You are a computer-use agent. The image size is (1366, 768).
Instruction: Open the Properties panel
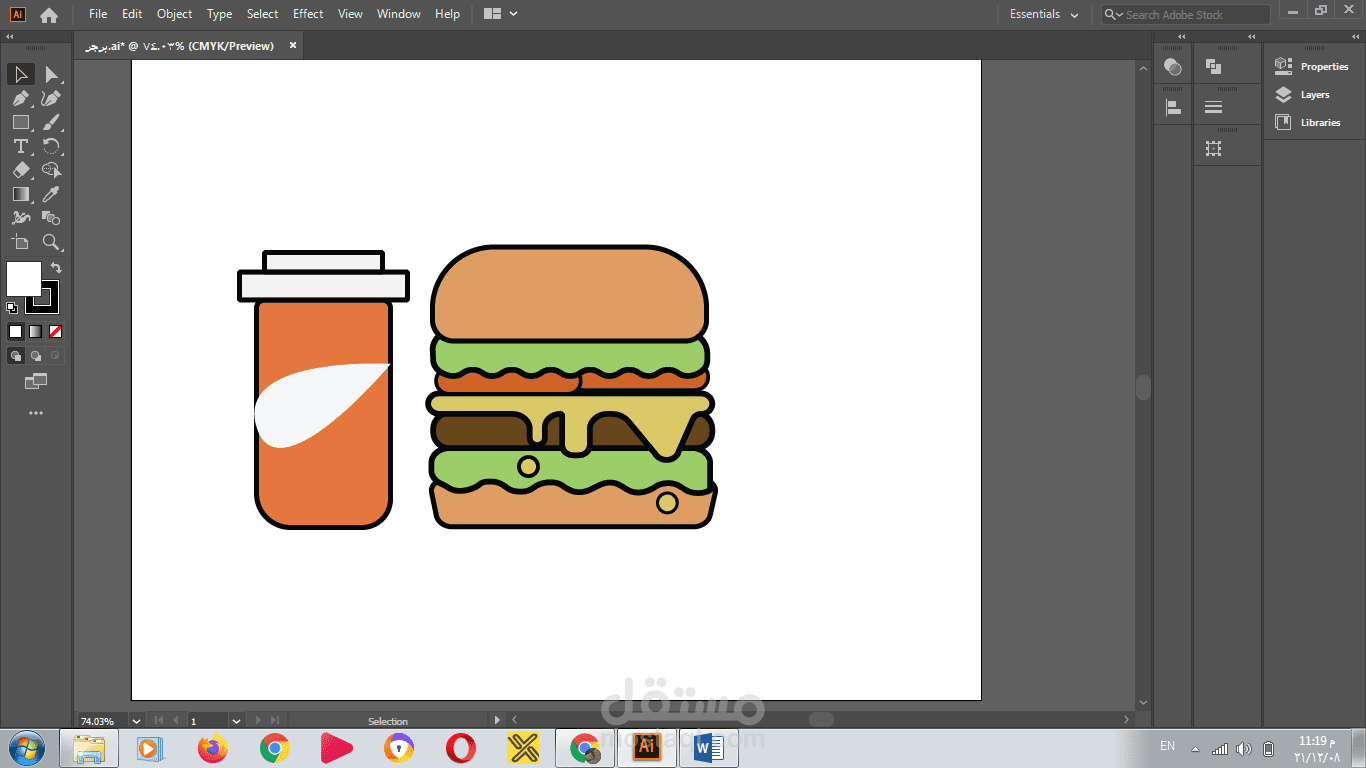point(1312,66)
